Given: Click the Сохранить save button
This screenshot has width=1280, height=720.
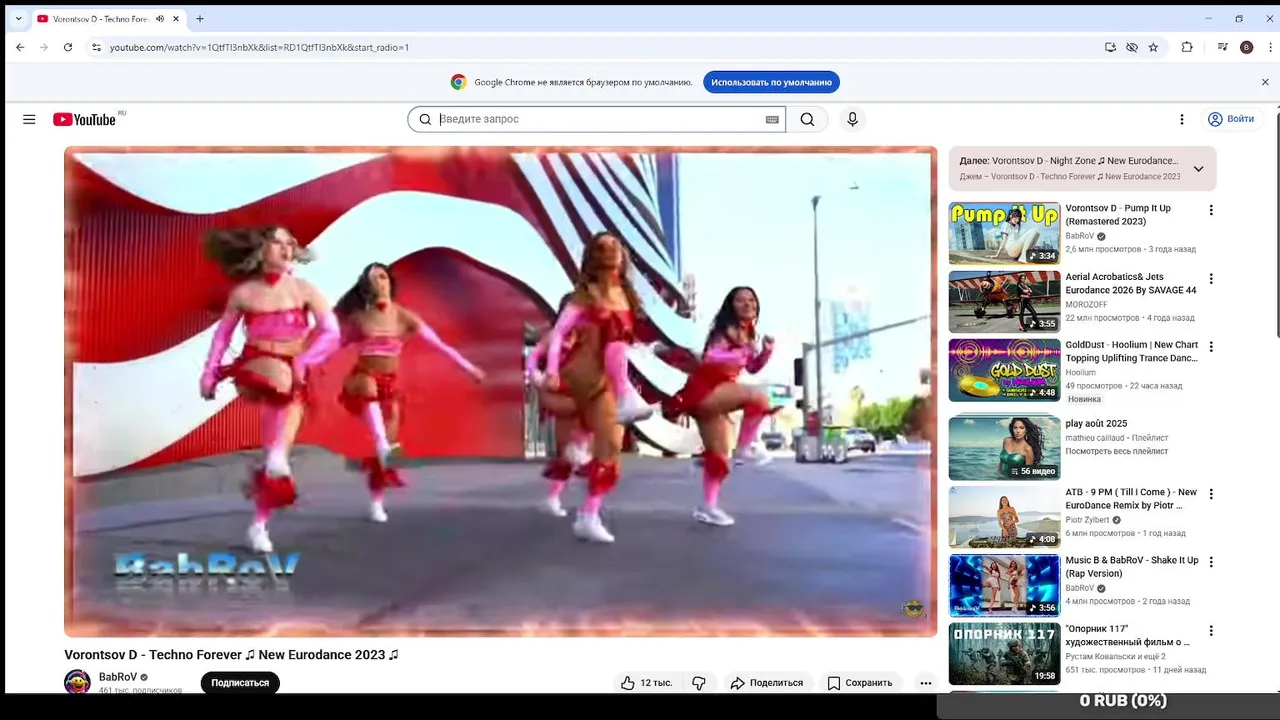Looking at the screenshot, I should 859,683.
